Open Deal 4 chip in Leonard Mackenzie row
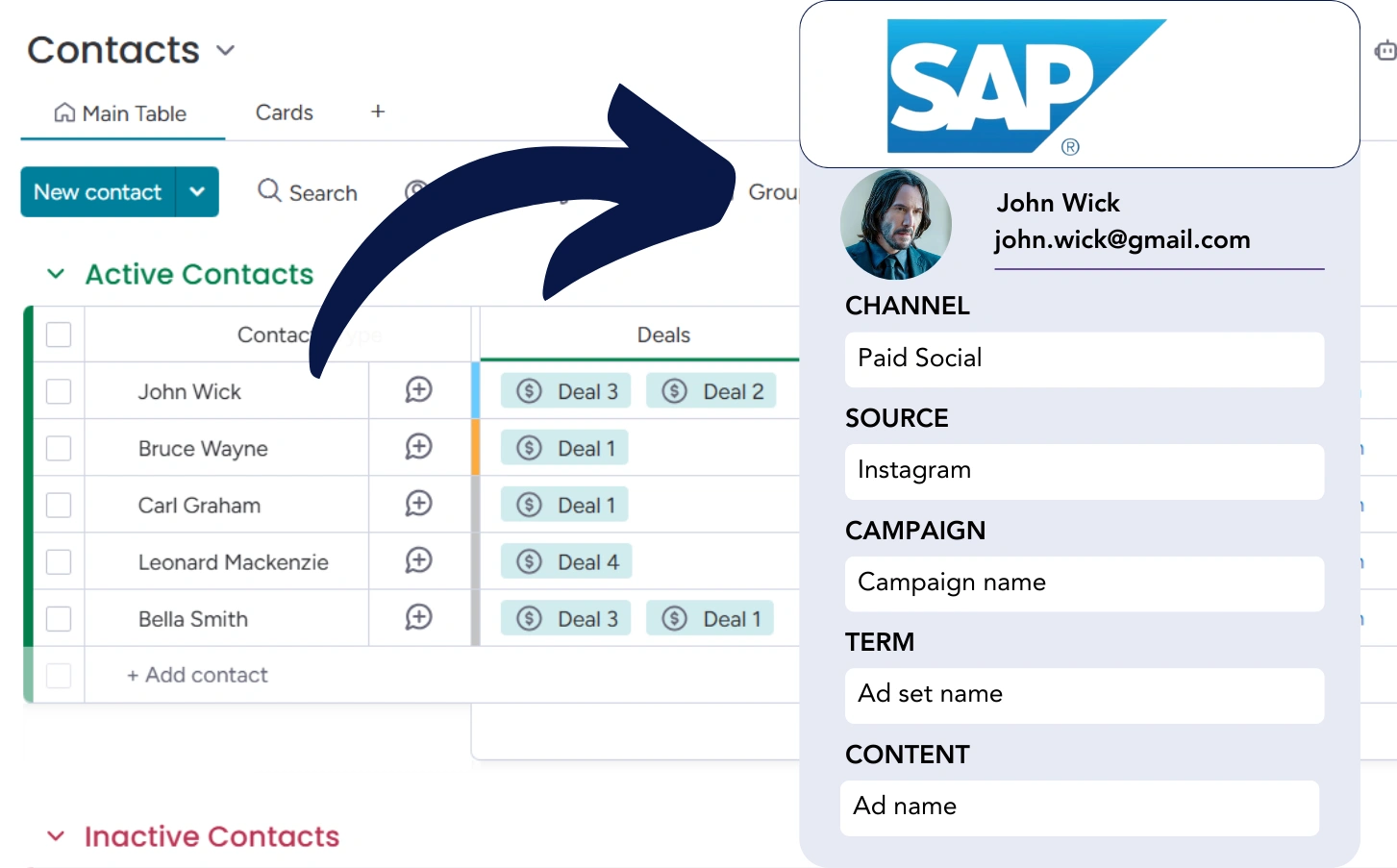The image size is (1397, 868). click(x=566, y=561)
